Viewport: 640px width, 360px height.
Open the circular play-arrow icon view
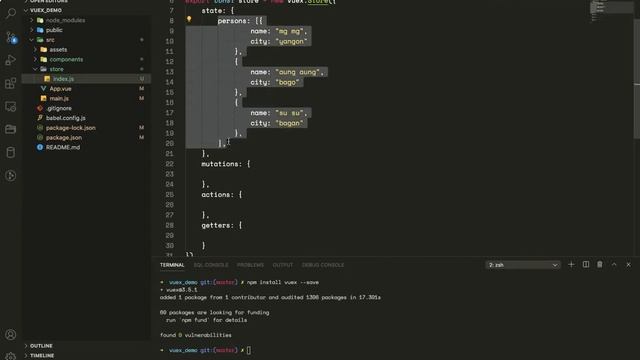pyautogui.click(x=11, y=176)
